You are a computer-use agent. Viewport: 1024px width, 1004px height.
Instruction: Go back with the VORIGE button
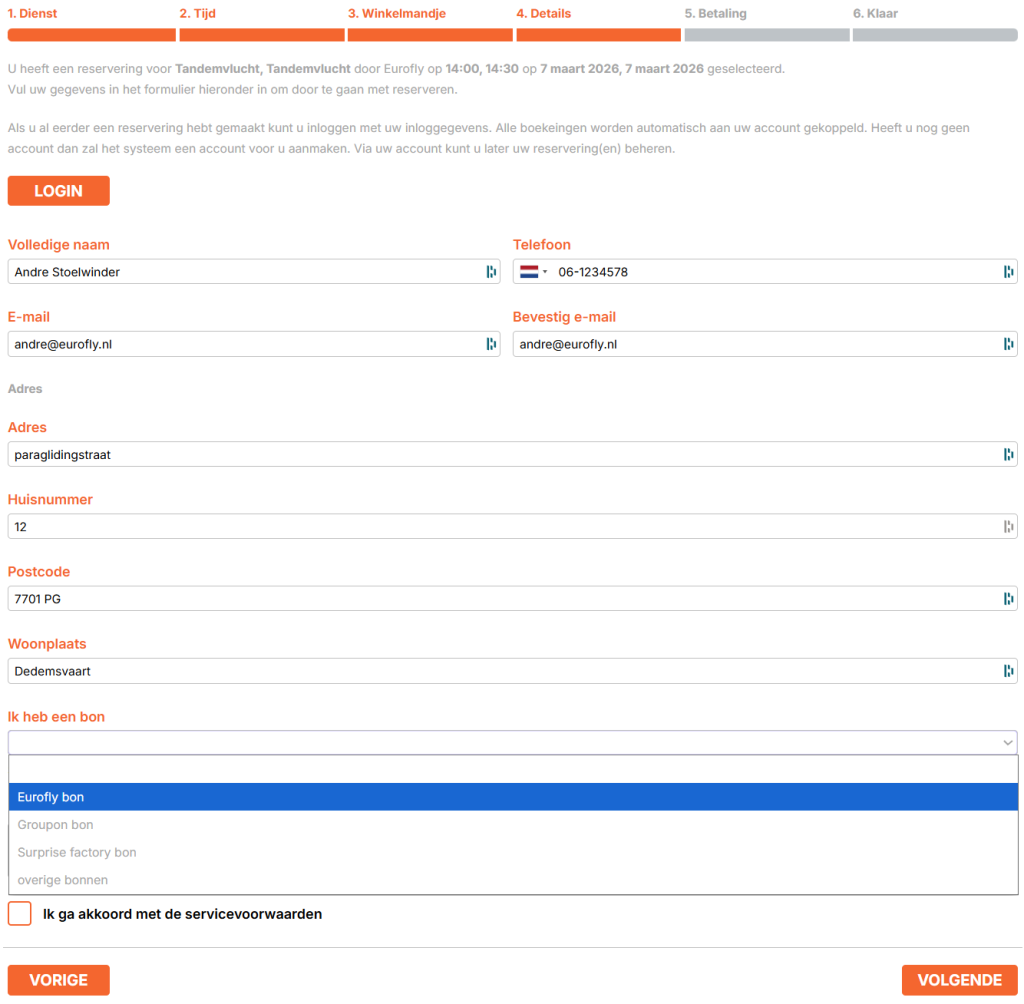pyautogui.click(x=58, y=980)
